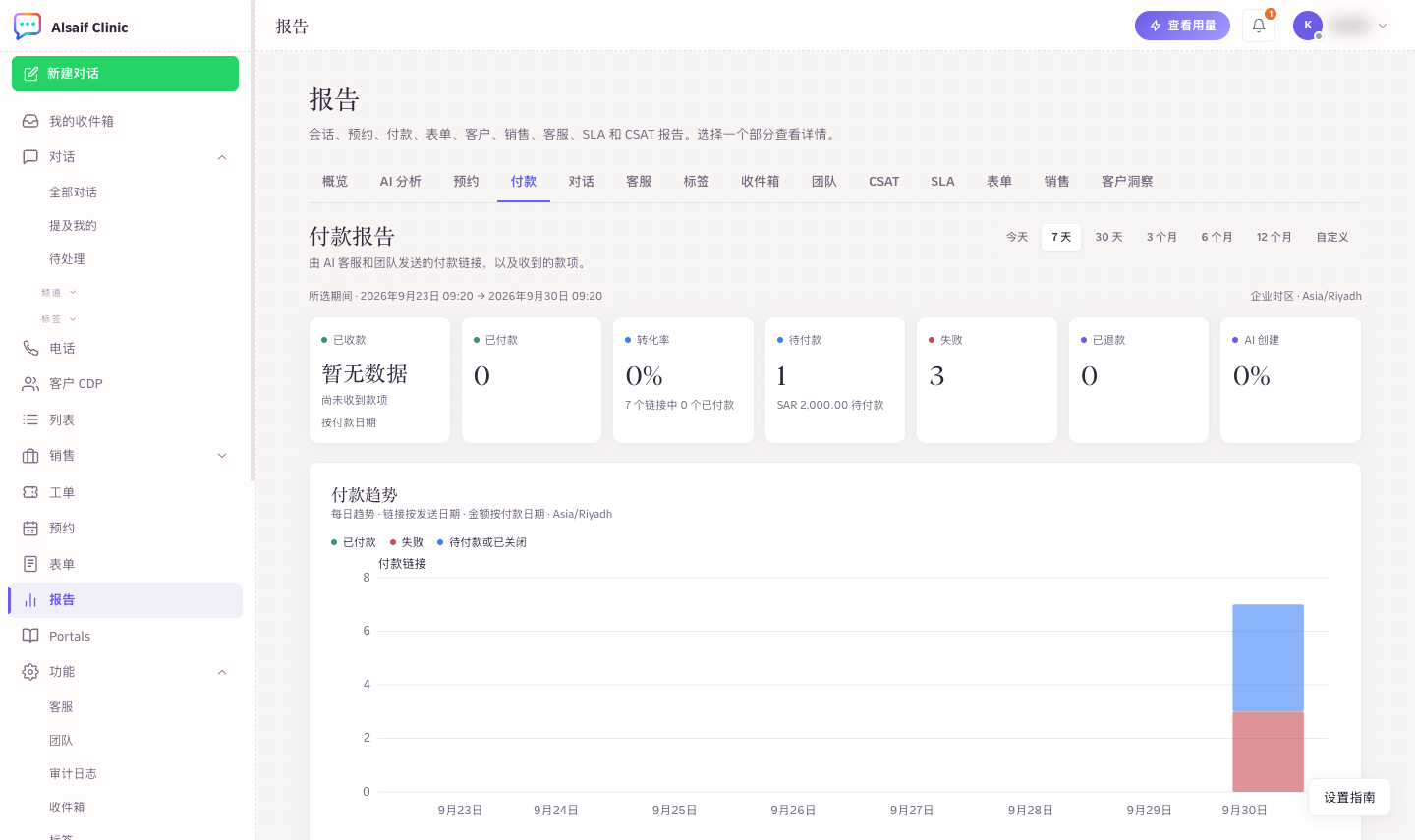Image resolution: width=1415 pixels, height=840 pixels.
Task: Open the 待付款 summary card
Action: (x=835, y=380)
